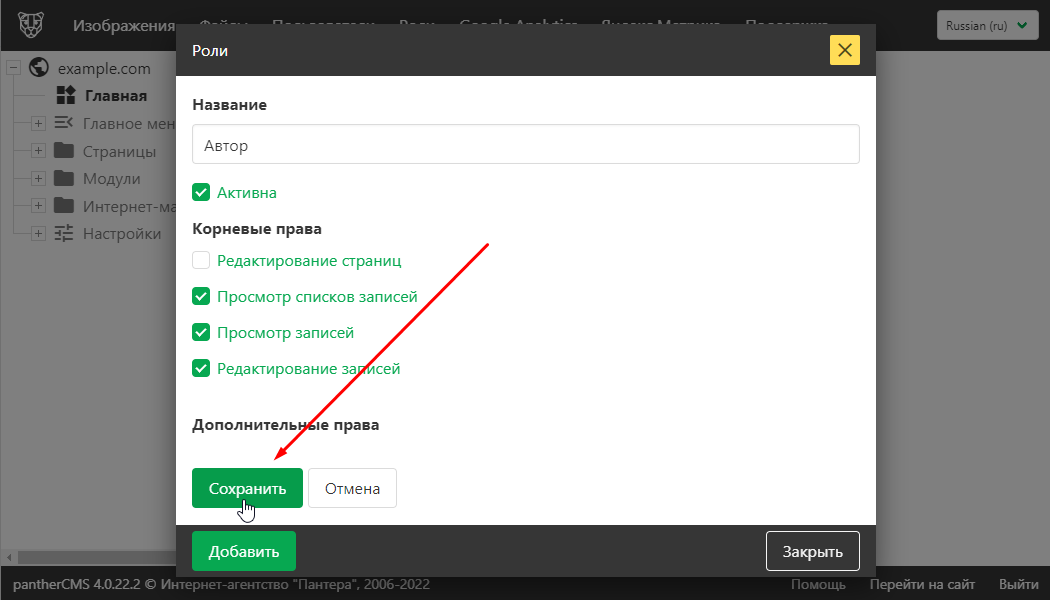
Task: Click the Выйти link in footer
Action: [x=1017, y=584]
